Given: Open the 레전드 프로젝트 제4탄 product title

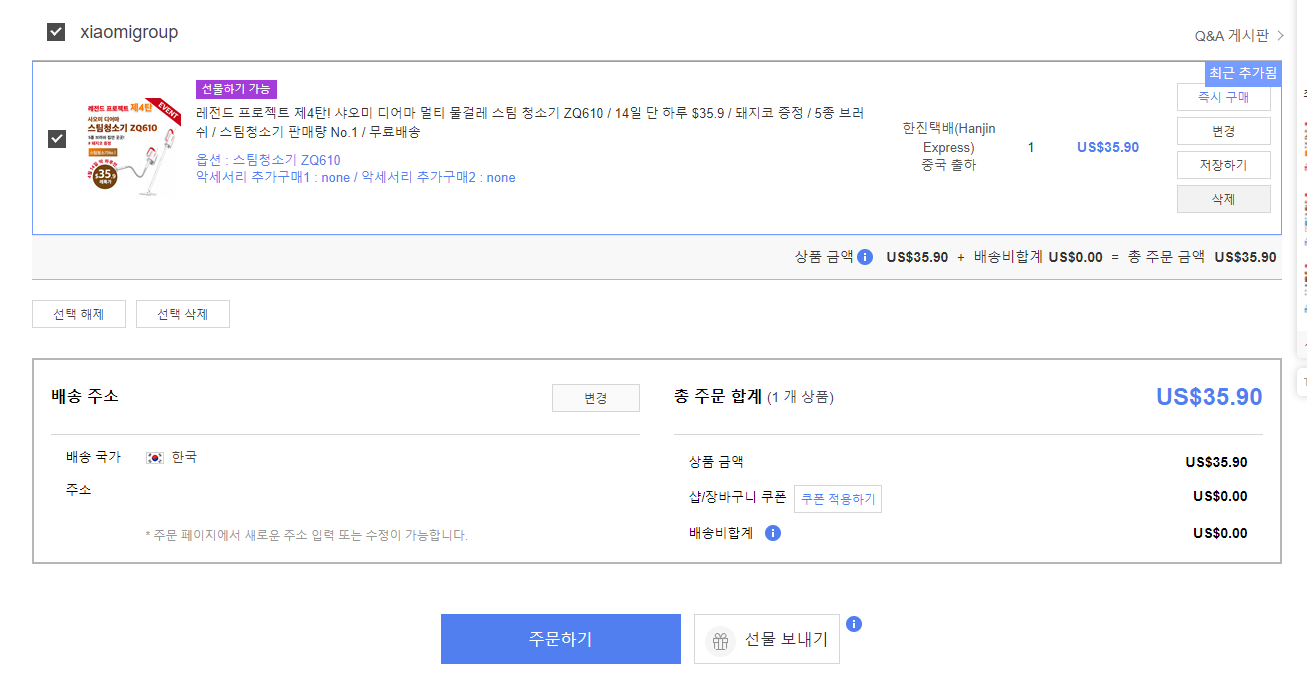Looking at the screenshot, I should pyautogui.click(x=530, y=122).
